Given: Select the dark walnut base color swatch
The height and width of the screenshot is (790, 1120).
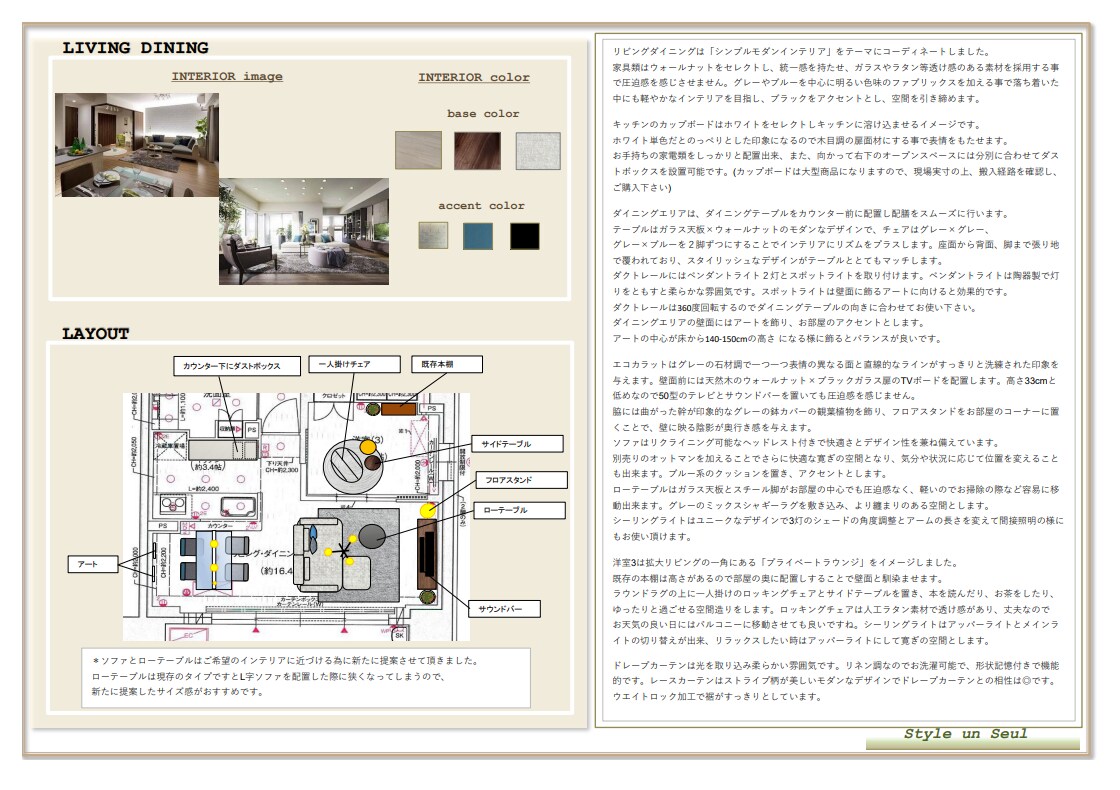Looking at the screenshot, I should pos(477,150).
